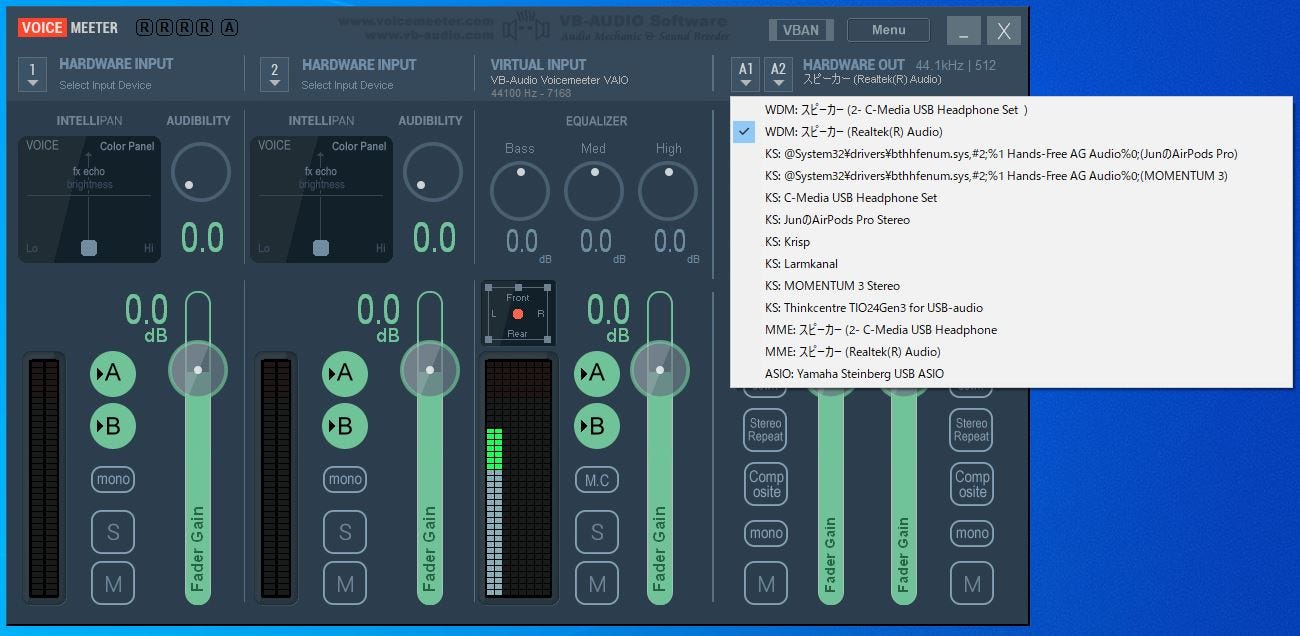Mute the Hardware Input 1 strip
The image size is (1300, 636).
(113, 584)
